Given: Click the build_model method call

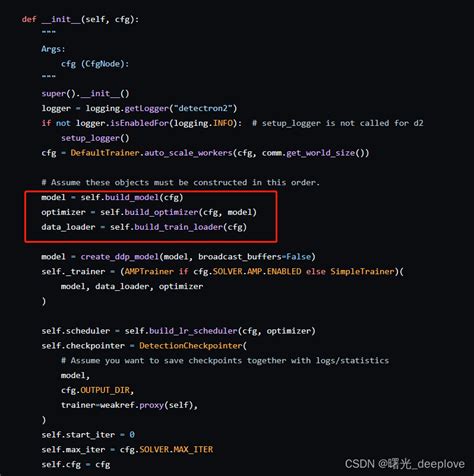Looking at the screenshot, I should 132,197.
